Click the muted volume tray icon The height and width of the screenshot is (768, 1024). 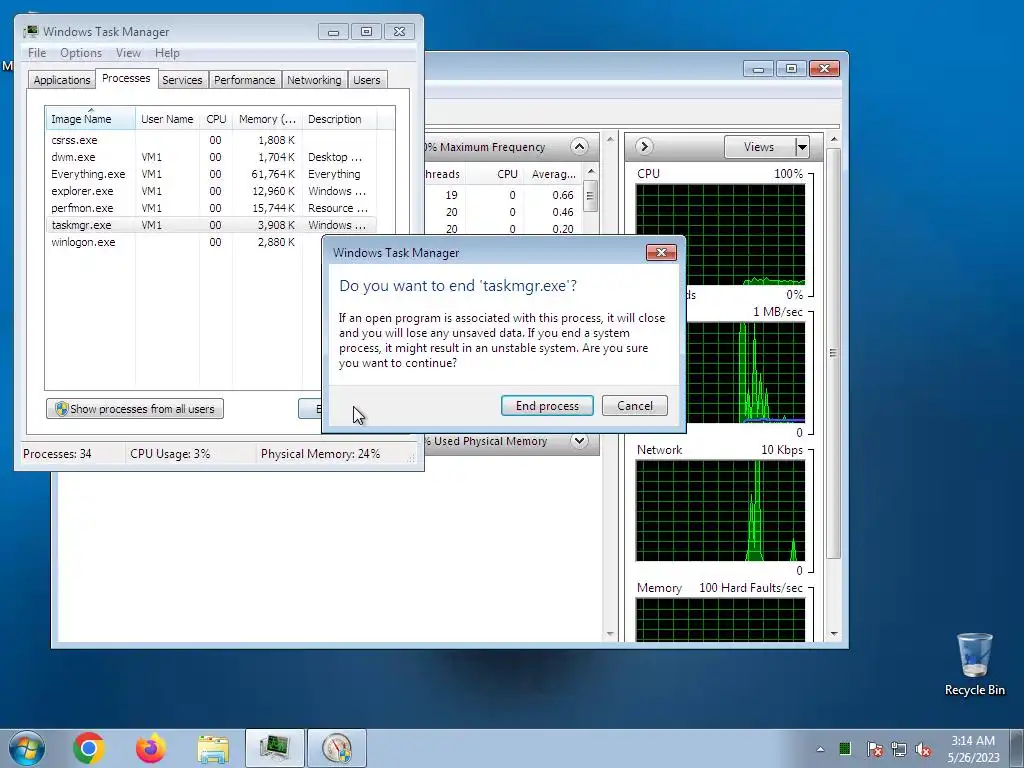(923, 749)
